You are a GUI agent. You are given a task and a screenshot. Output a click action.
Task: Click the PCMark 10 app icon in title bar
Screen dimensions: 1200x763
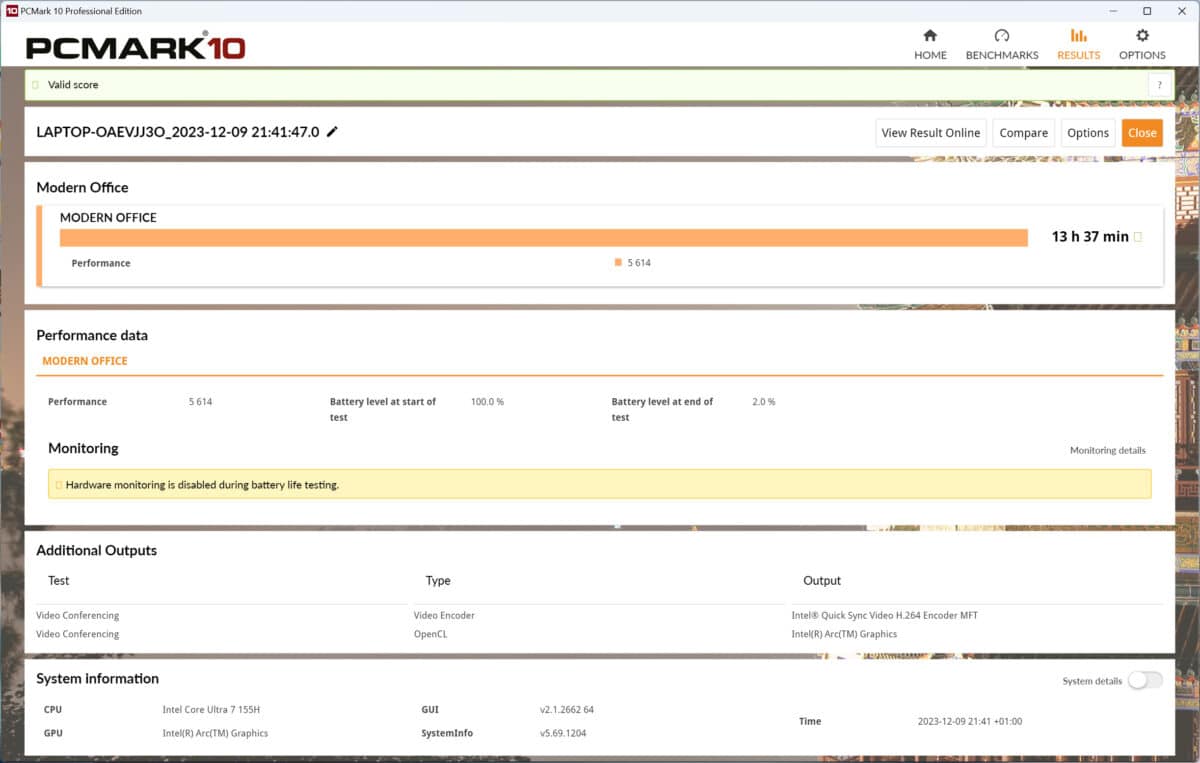click(11, 11)
